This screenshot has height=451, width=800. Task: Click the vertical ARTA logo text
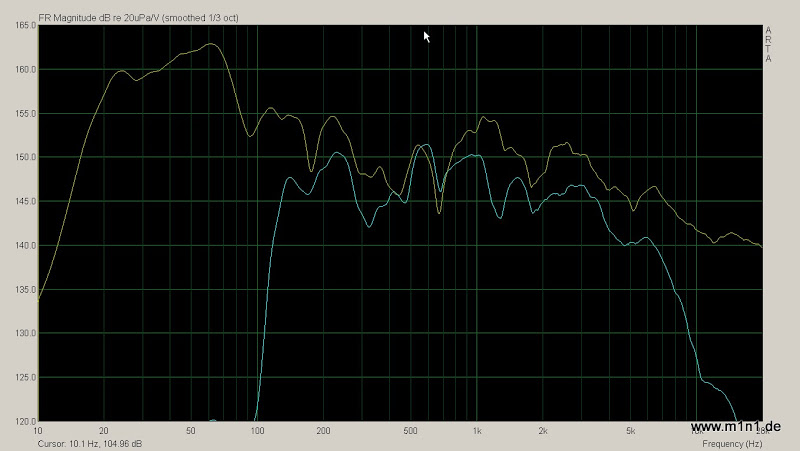pyautogui.click(x=768, y=45)
